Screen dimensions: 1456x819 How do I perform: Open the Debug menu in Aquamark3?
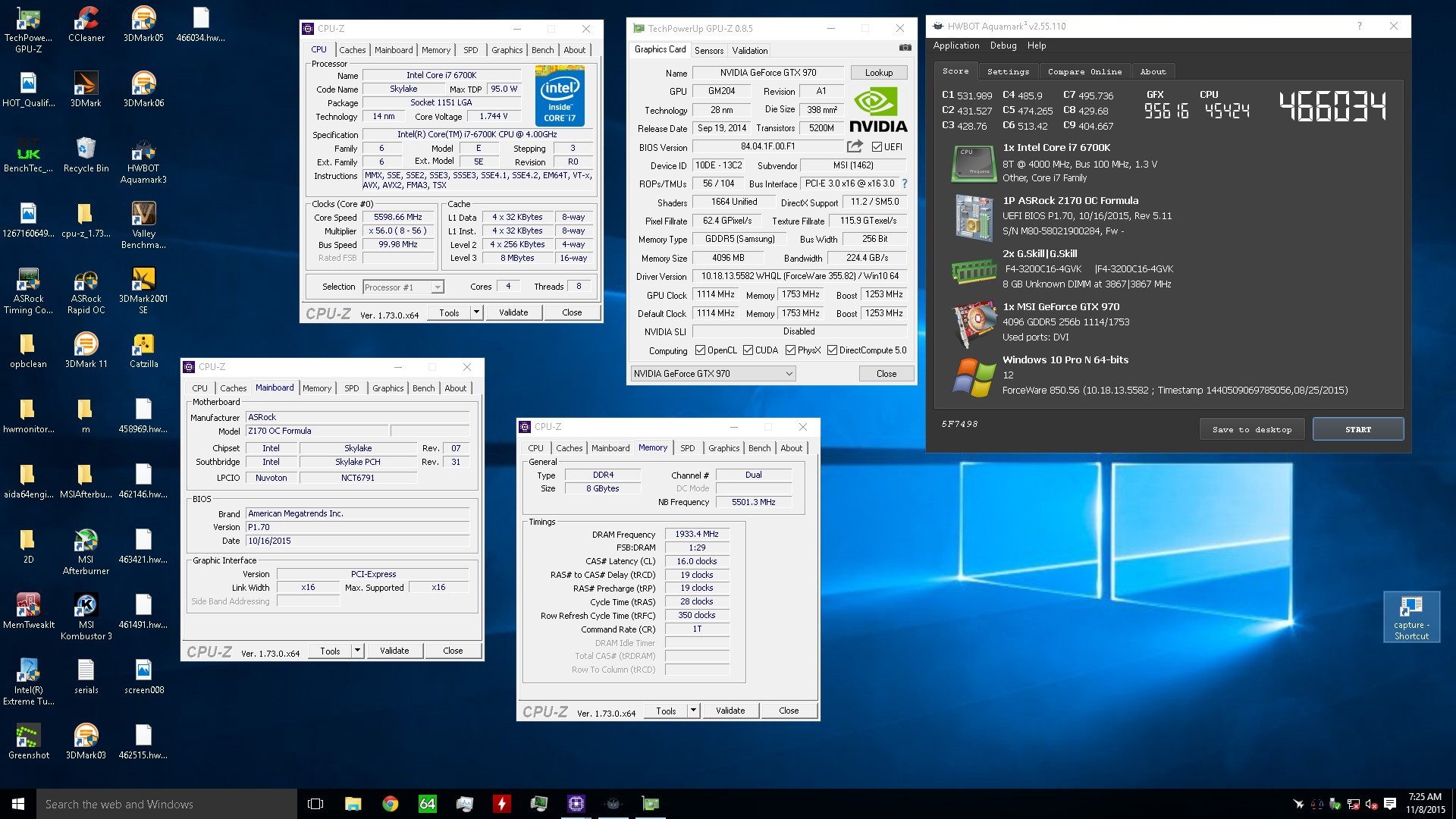pos(1003,45)
